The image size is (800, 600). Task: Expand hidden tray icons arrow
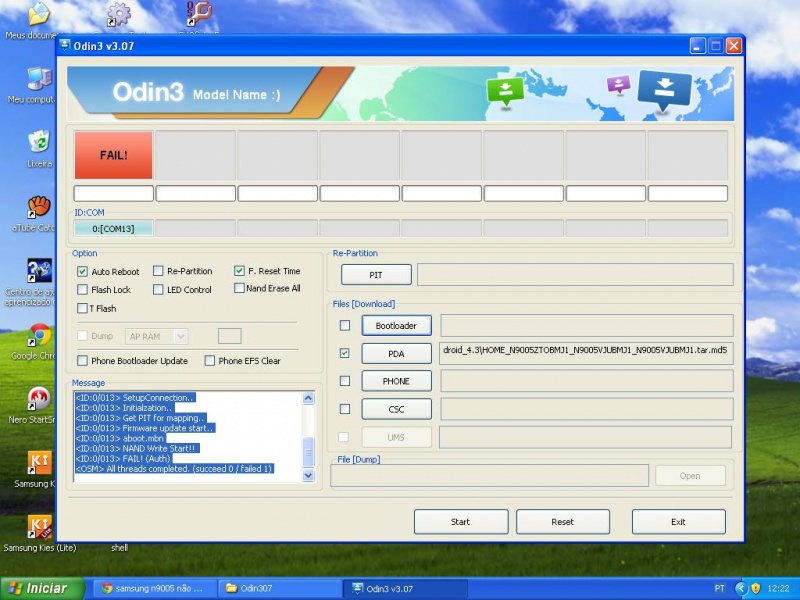(x=741, y=588)
